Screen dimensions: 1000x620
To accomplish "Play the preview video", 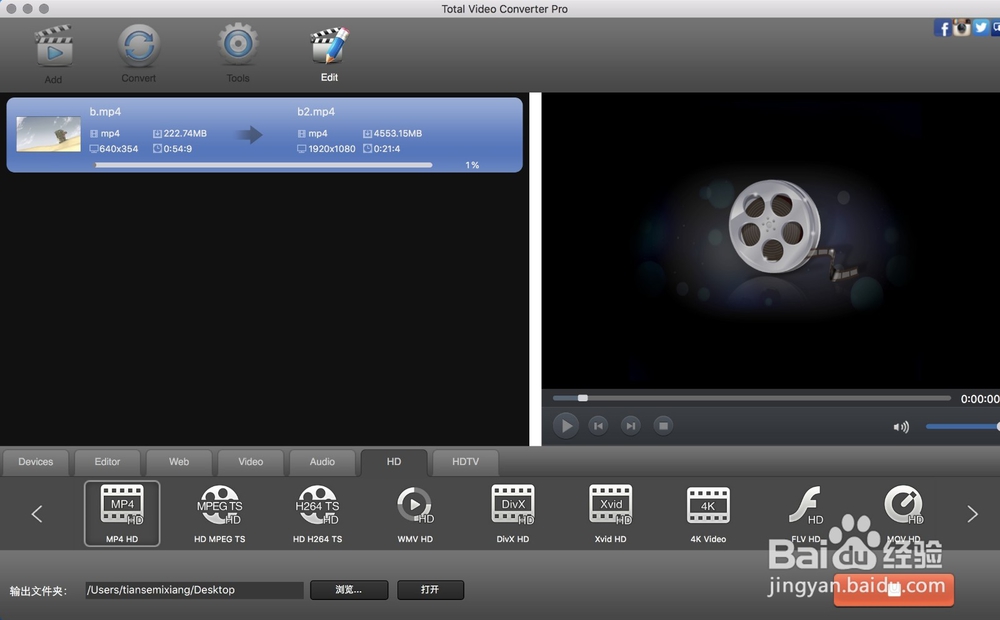I will [566, 425].
